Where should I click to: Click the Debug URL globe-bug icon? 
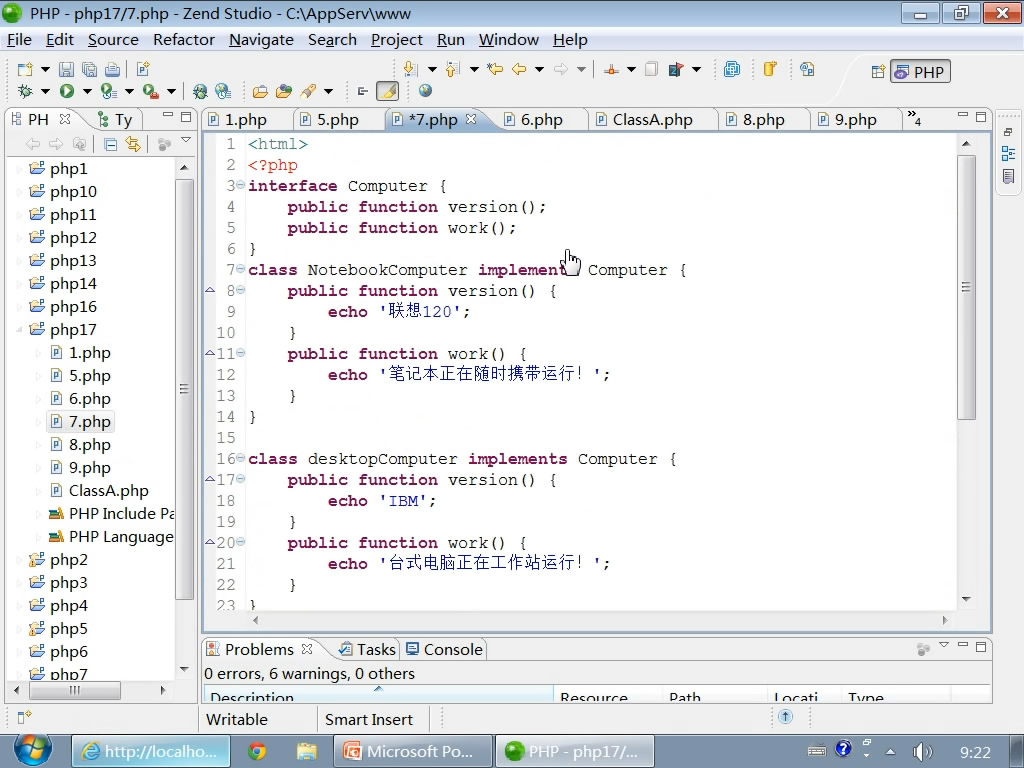point(200,91)
